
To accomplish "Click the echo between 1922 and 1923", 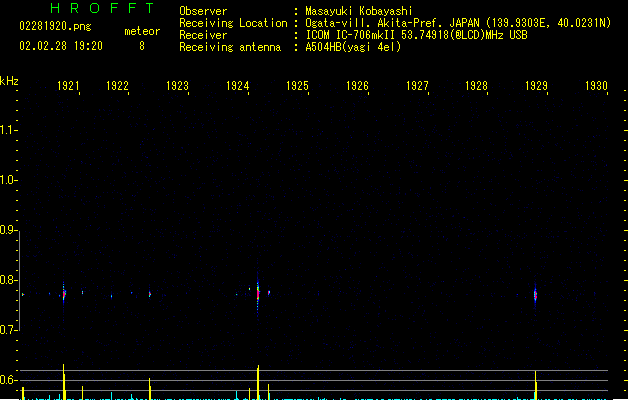I will (x=150, y=294).
